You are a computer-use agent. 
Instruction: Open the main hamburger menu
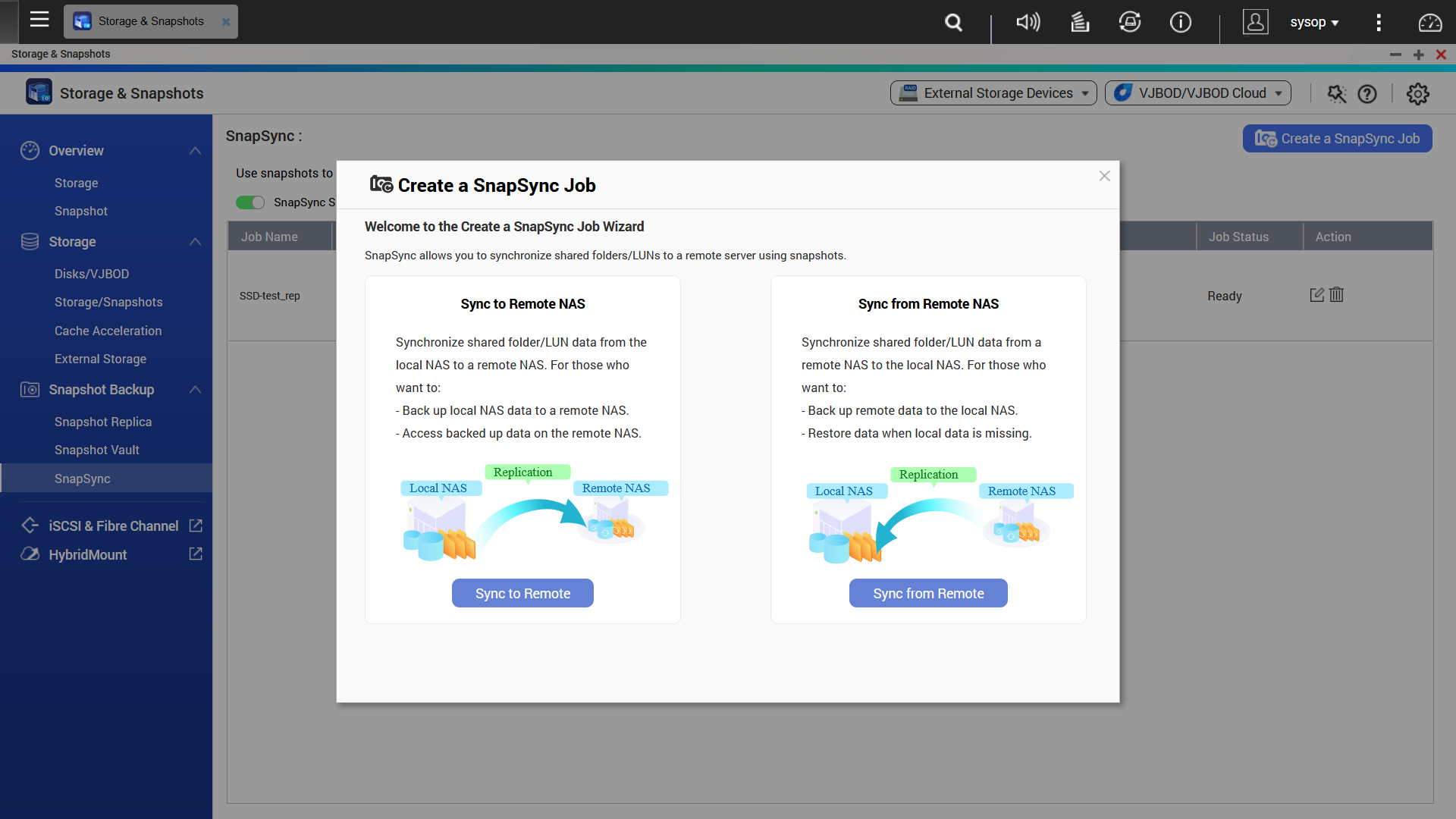click(39, 20)
